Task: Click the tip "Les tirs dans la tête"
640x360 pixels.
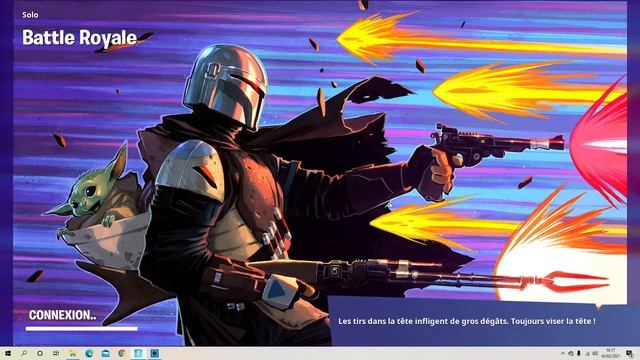Action: 467,321
